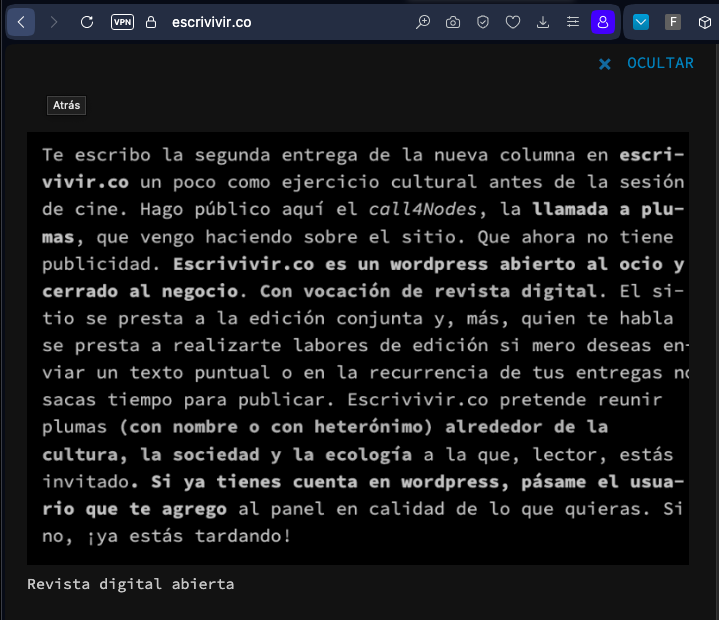Click the browser forward arrow
Screen dimensions: 719x620
point(54,22)
